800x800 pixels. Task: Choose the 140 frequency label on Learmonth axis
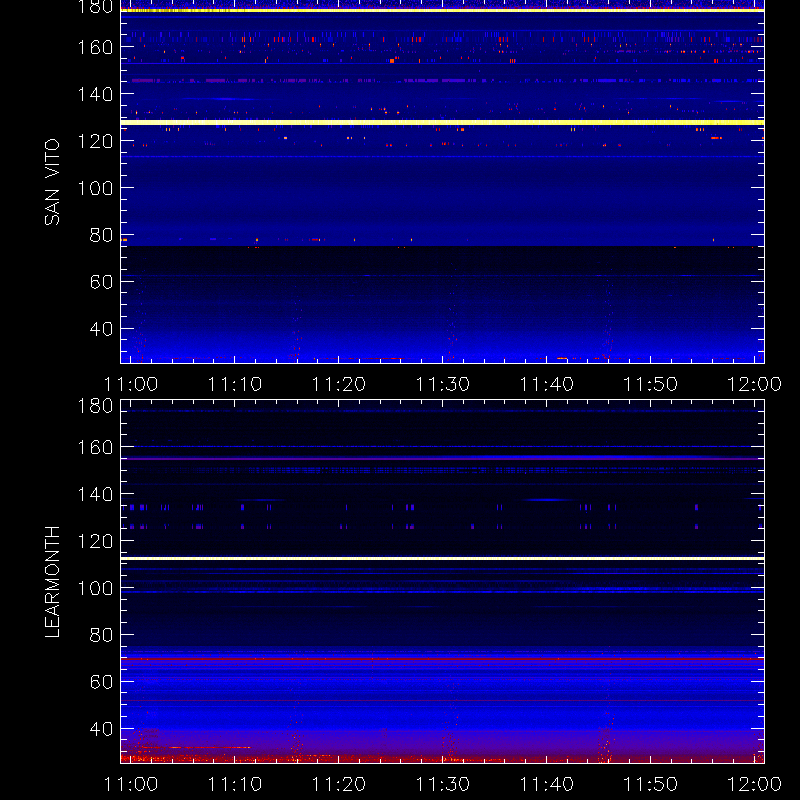pyautogui.click(x=95, y=494)
